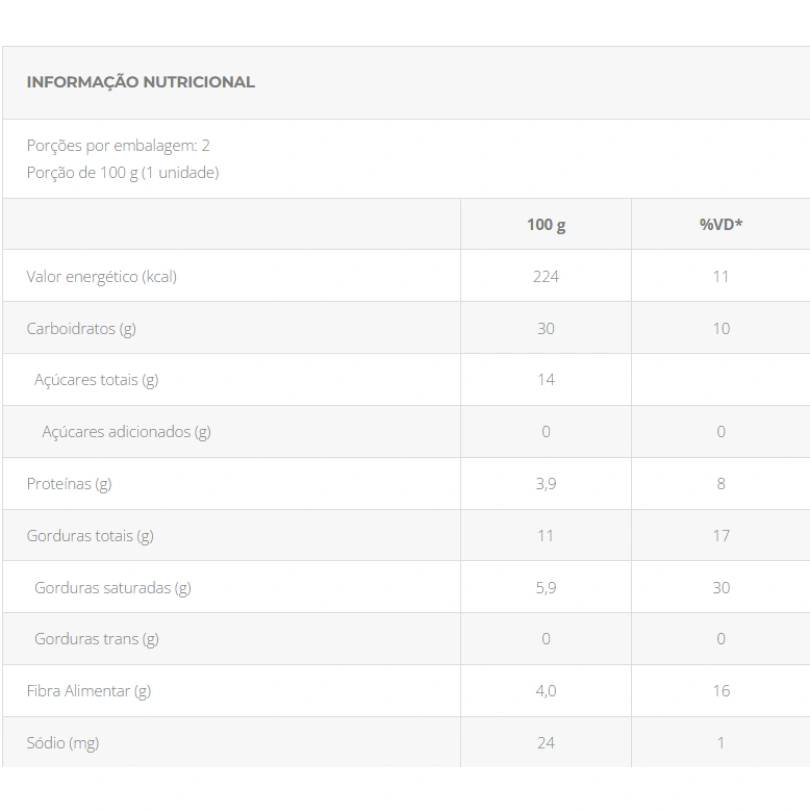This screenshot has height=810, width=810.
Task: Click the Proteínas value 3,9
Action: point(546,484)
